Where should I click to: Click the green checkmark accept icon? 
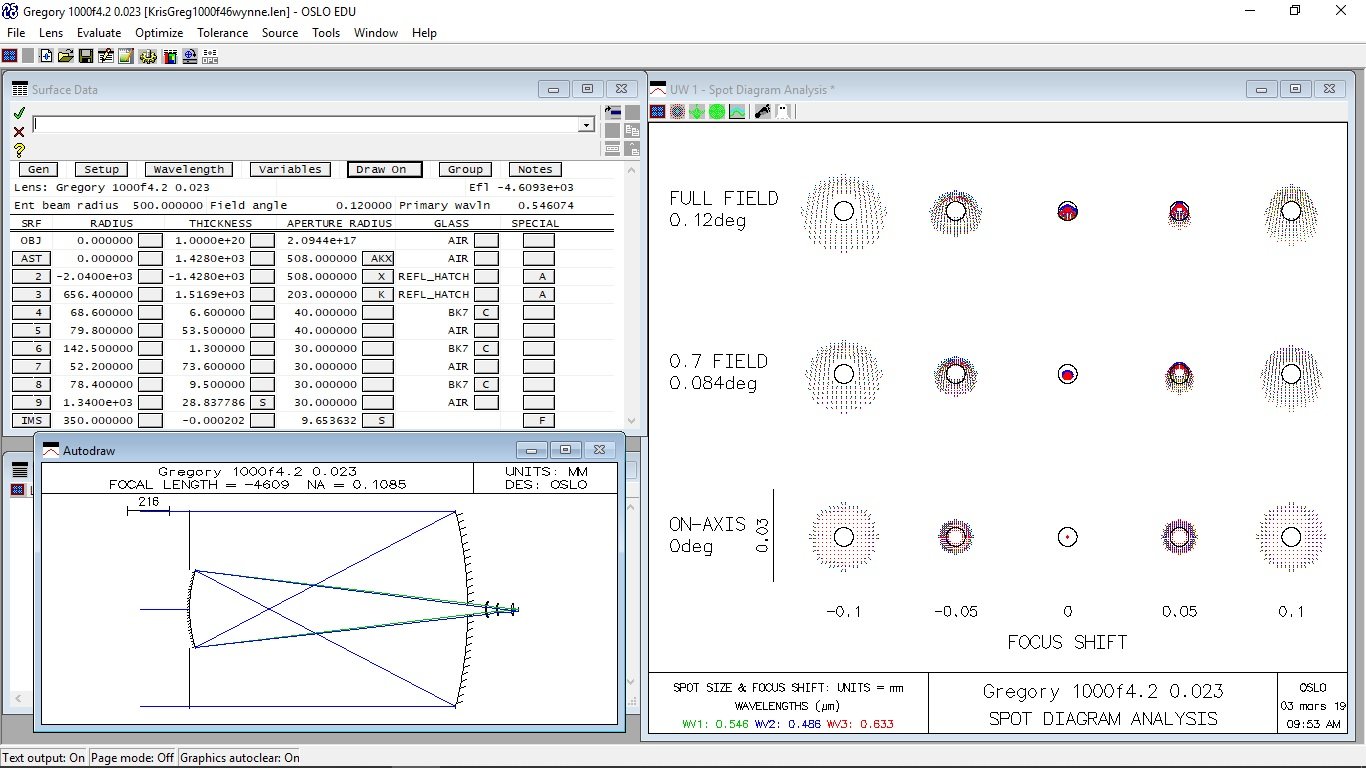(19, 113)
